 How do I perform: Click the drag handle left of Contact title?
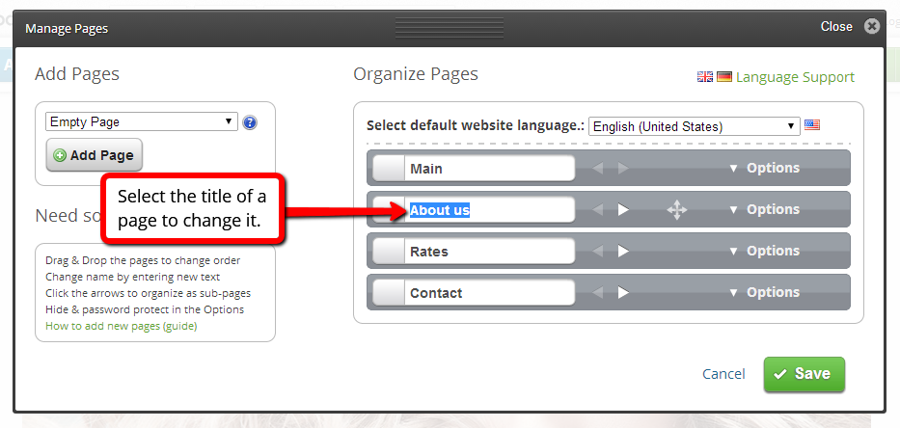387,293
